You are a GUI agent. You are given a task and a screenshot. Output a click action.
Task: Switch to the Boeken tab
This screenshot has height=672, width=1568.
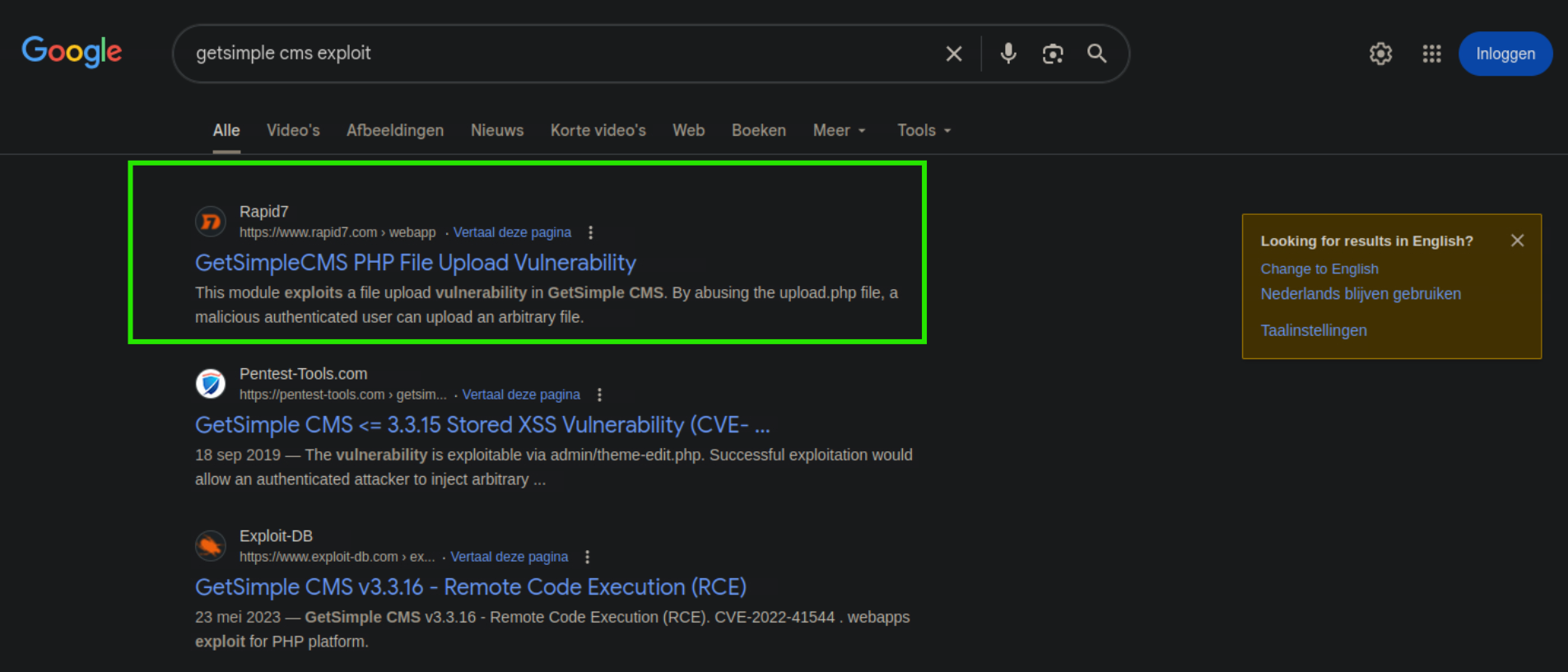tap(759, 130)
